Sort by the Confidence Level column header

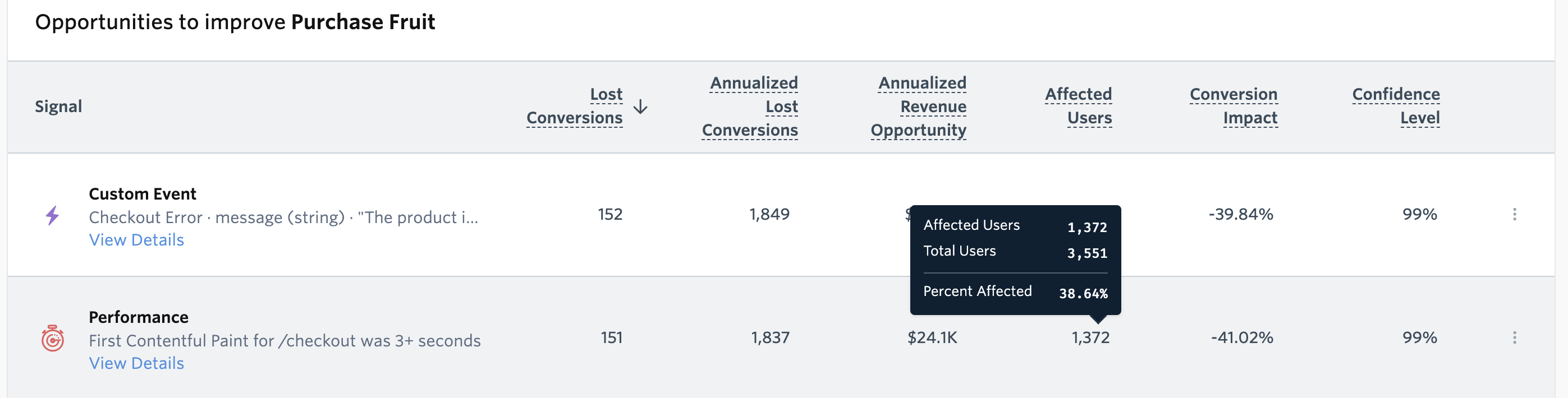tap(1396, 107)
